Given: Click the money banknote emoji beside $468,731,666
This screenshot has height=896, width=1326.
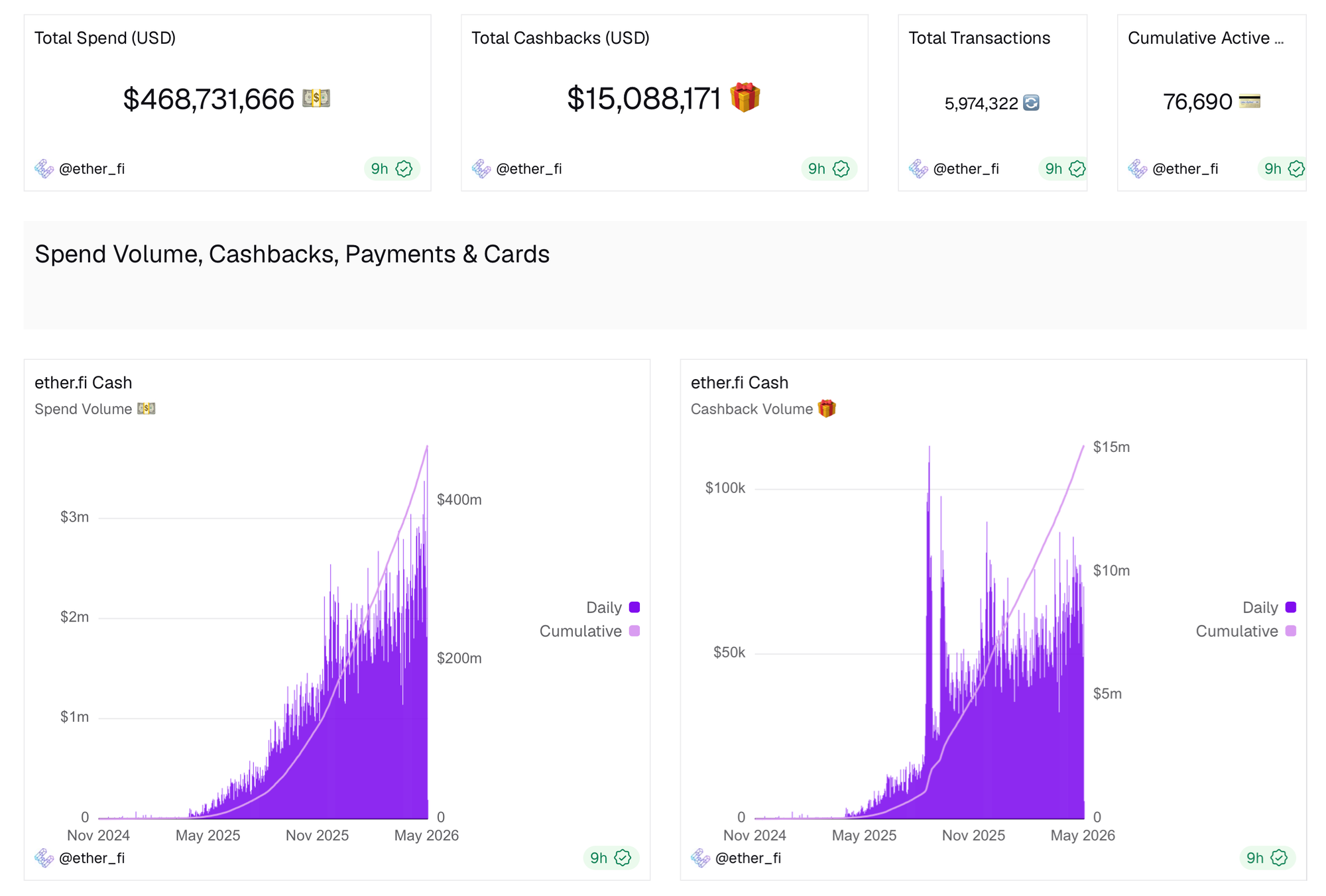Looking at the screenshot, I should (x=316, y=98).
